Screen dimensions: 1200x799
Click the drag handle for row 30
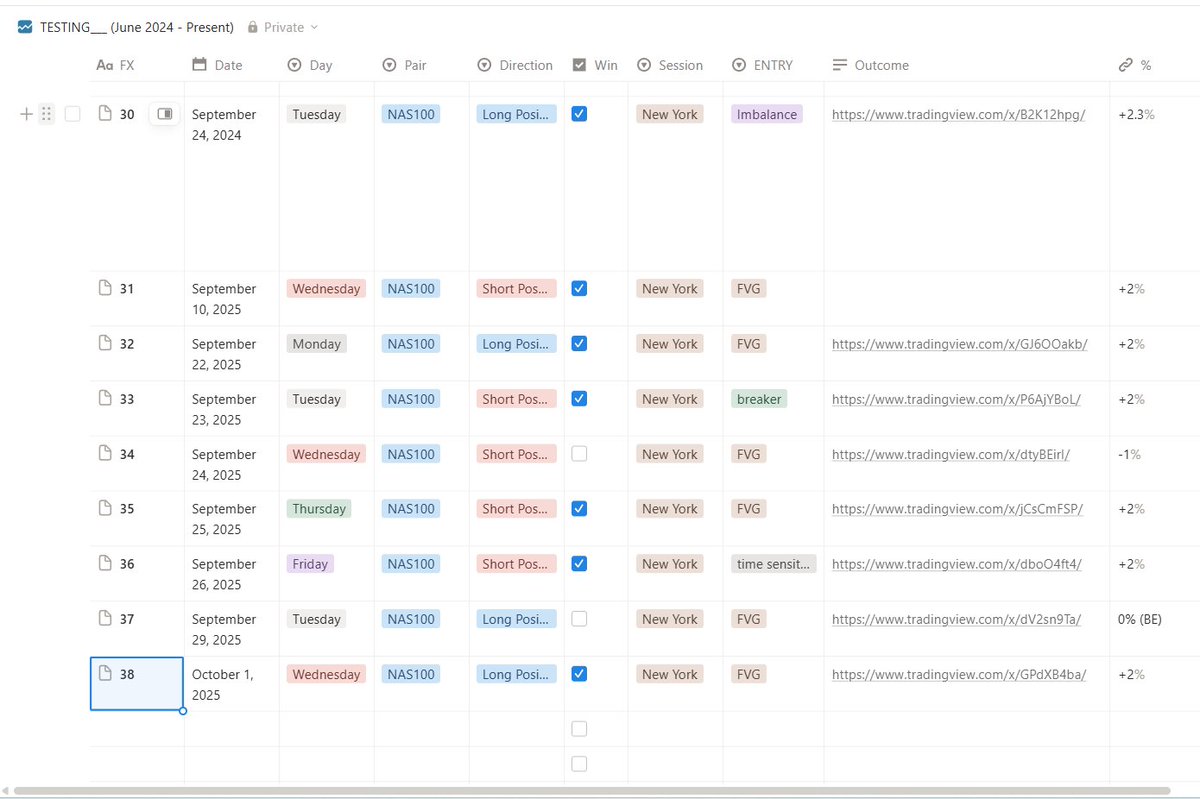[x=47, y=114]
